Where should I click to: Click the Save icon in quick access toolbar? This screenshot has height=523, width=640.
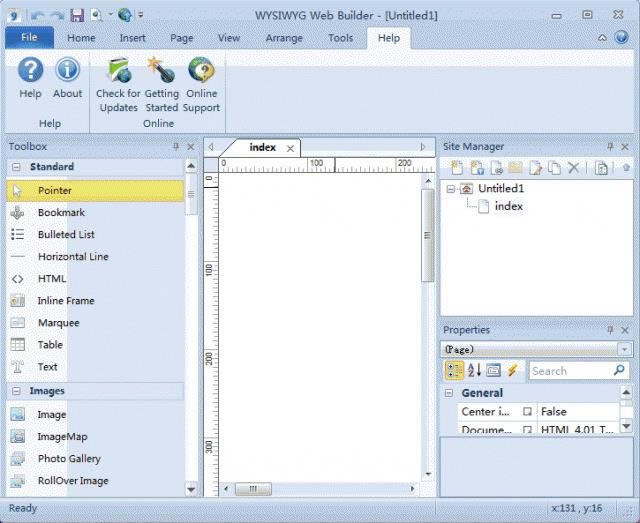click(x=76, y=15)
